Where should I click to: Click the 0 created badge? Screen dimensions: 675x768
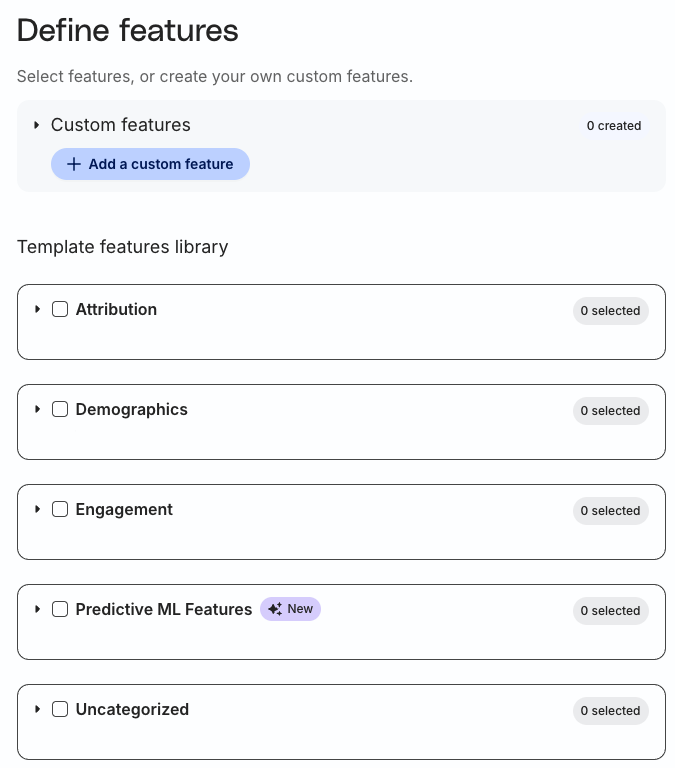pyautogui.click(x=614, y=126)
